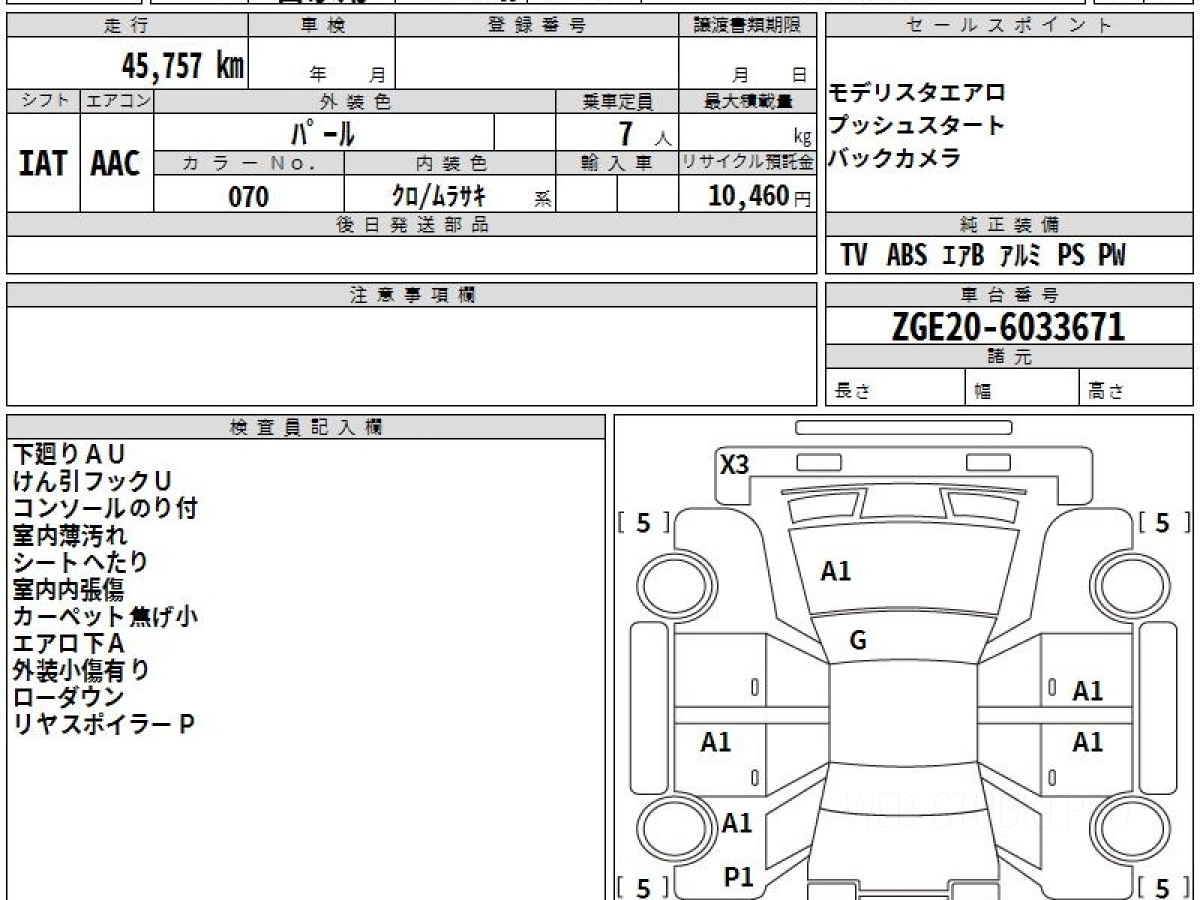
Task: Select the 高さ dimension label
Action: (x=1106, y=392)
